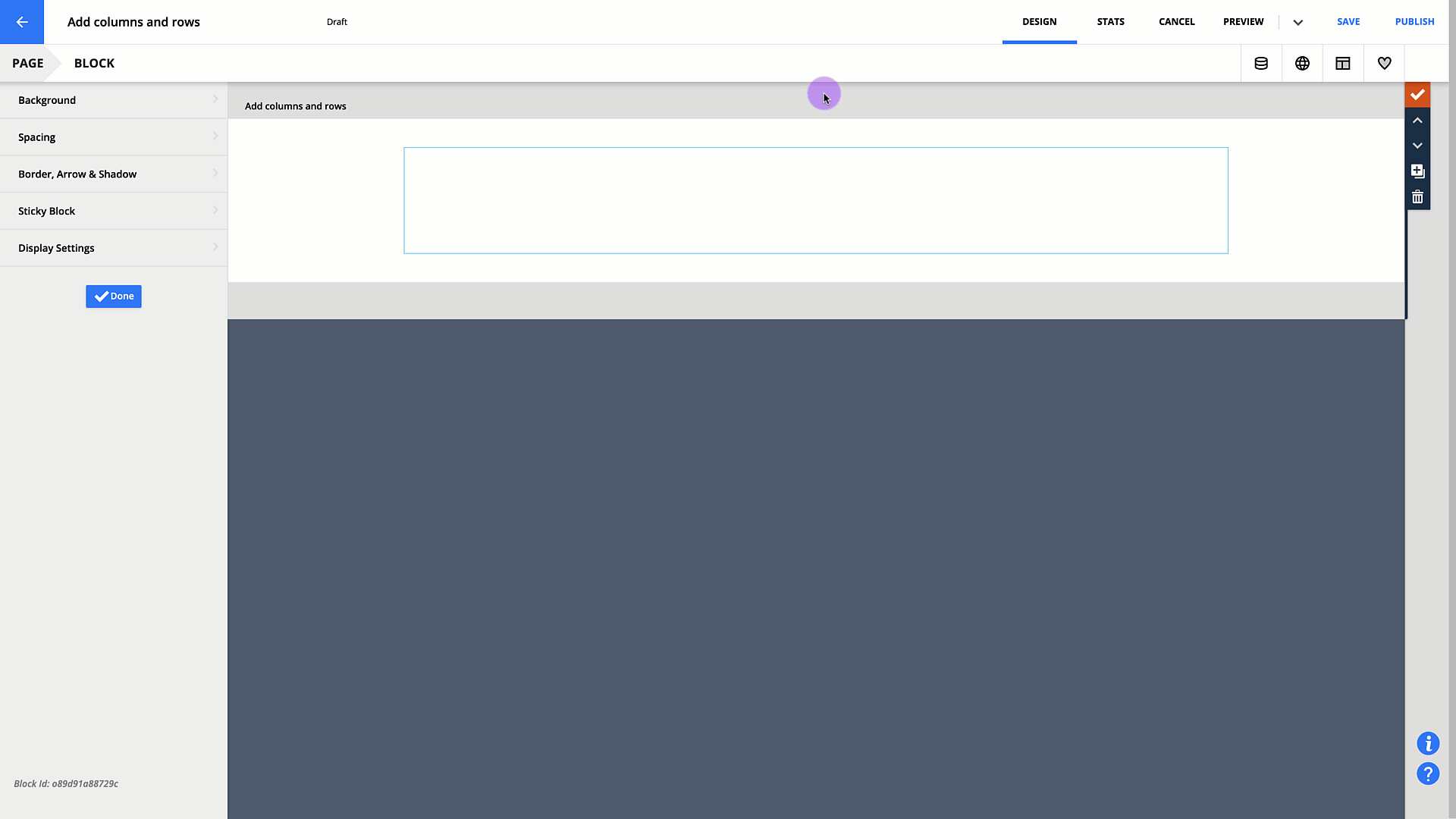This screenshot has height=819, width=1456.
Task: Expand the Border Arrow Shadow panel
Action: pyautogui.click(x=114, y=173)
